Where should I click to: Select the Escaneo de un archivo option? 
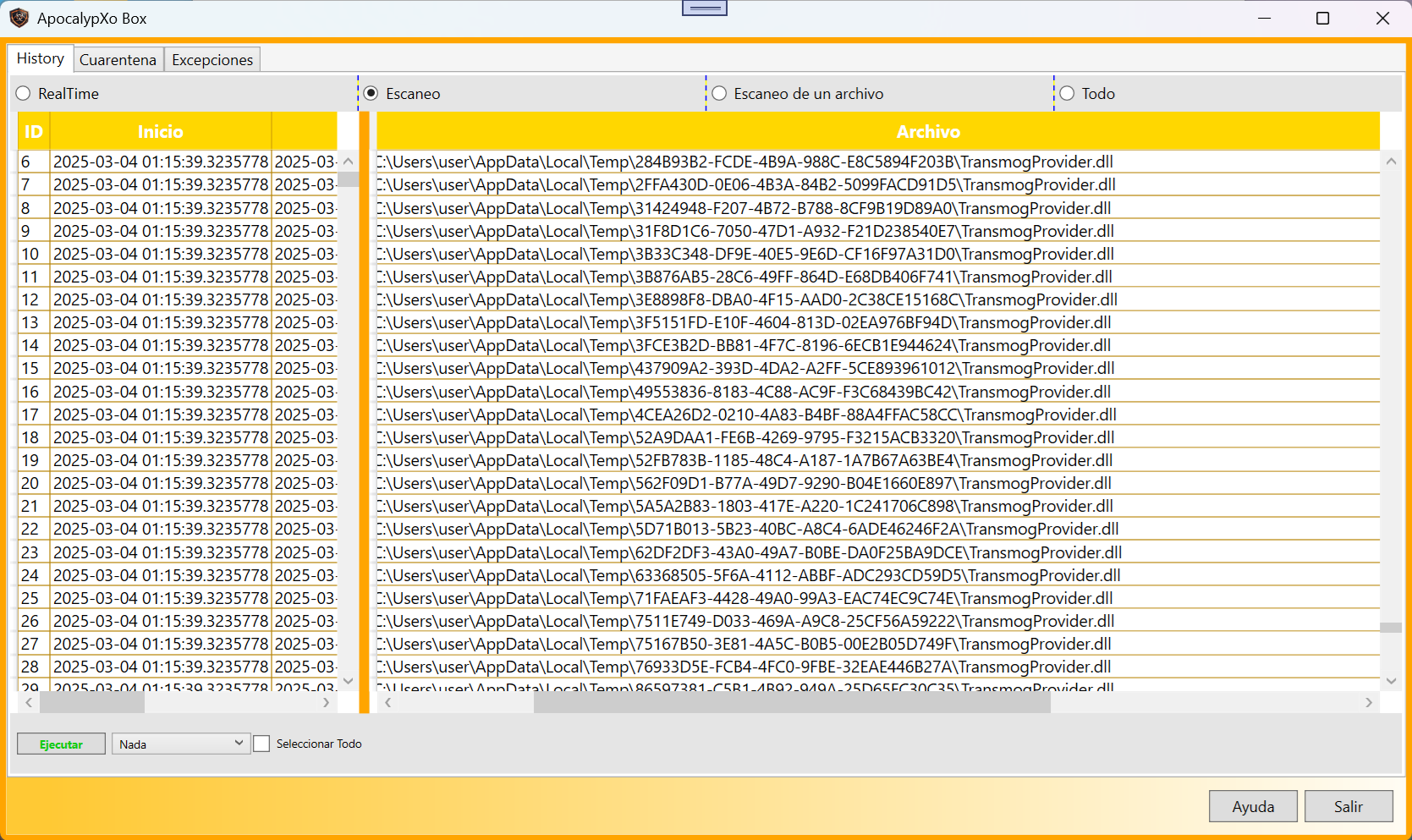coord(719,94)
